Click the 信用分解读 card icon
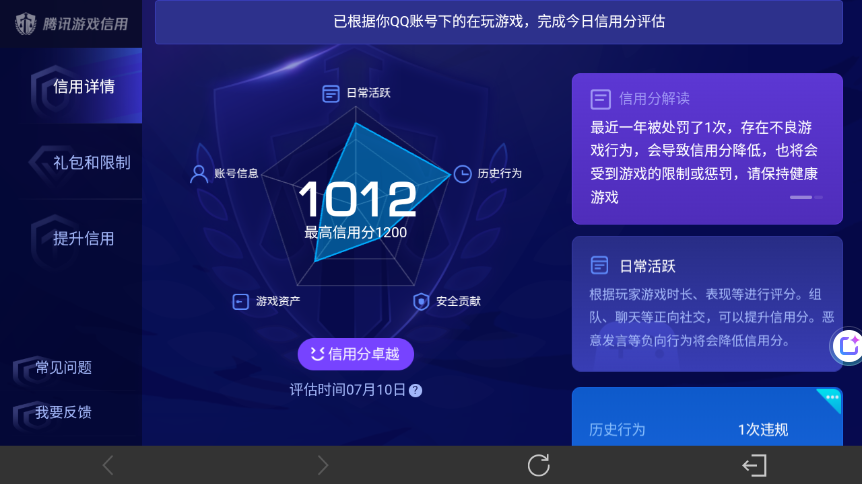This screenshot has width=862, height=484. click(600, 99)
